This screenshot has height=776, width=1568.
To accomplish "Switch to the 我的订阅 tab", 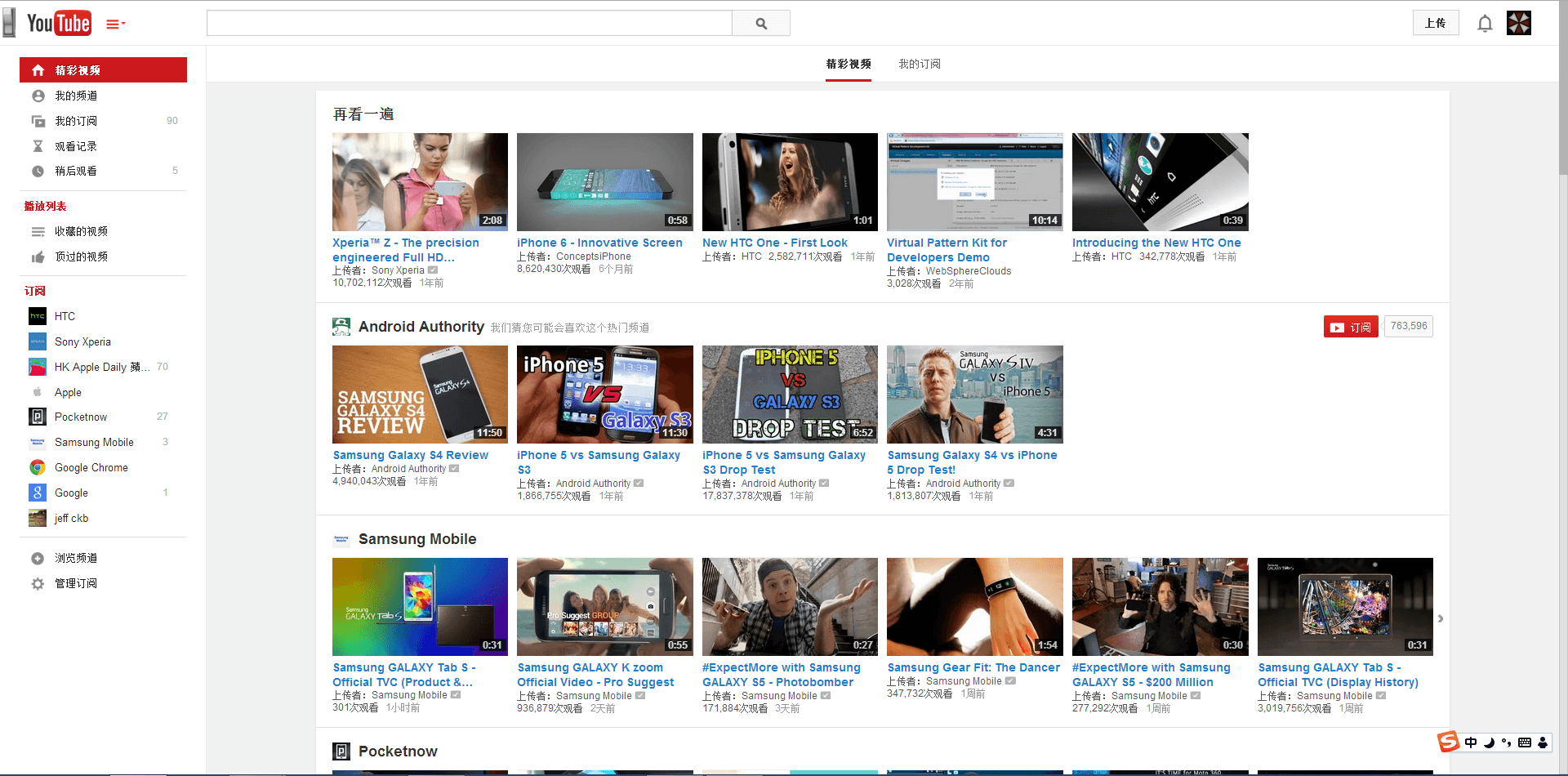I will (x=920, y=64).
